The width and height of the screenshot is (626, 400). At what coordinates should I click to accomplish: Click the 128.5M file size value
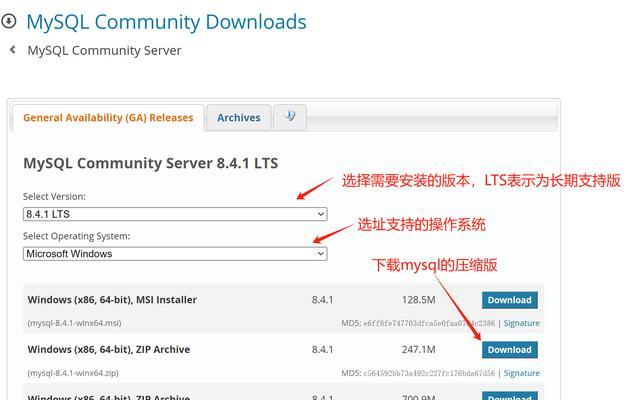(x=418, y=300)
